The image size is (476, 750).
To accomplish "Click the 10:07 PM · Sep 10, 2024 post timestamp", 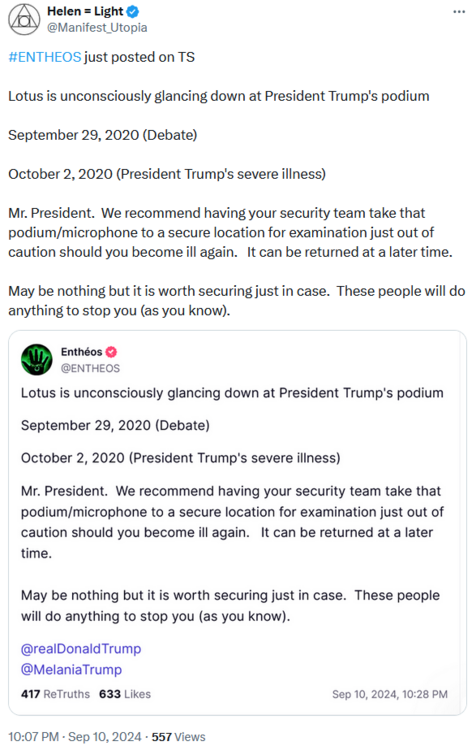I will click(x=75, y=737).
